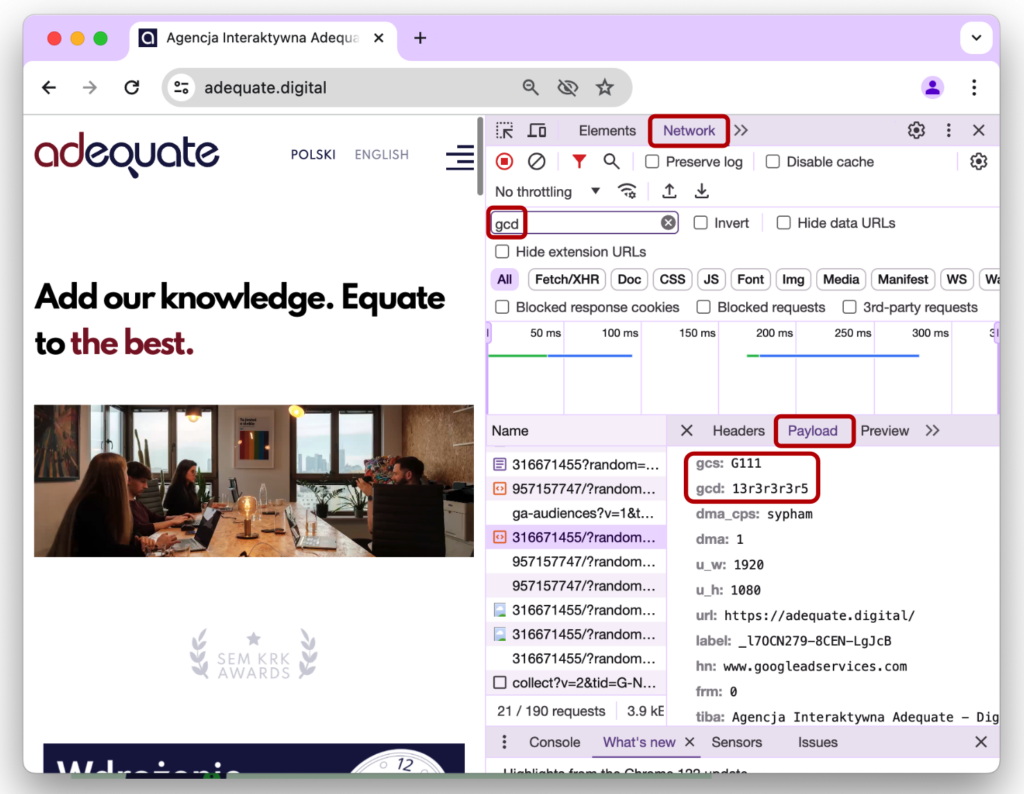Tick the Invert filter checkbox
Image resolution: width=1024 pixels, height=794 pixels.
[701, 223]
